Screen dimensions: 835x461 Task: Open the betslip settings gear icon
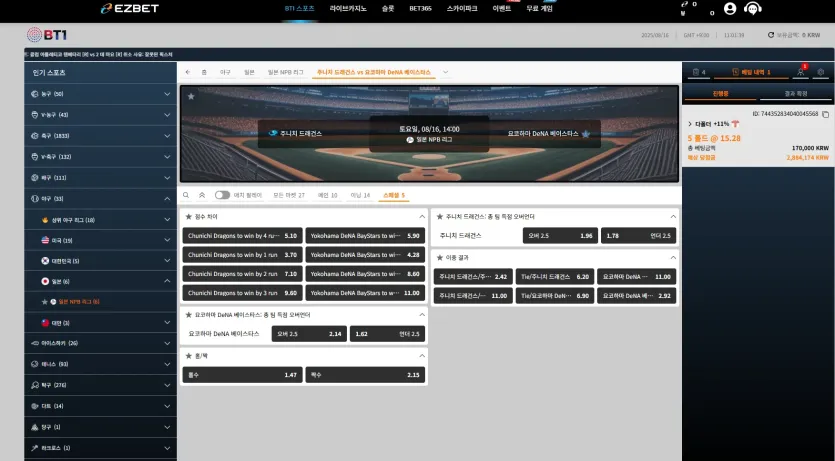tap(821, 72)
